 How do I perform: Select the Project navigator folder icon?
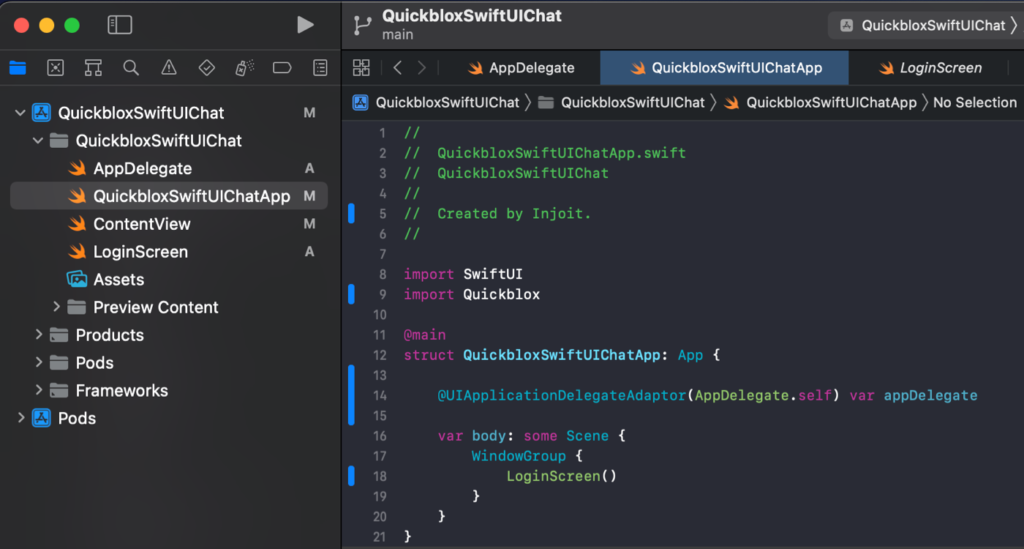pyautogui.click(x=18, y=68)
